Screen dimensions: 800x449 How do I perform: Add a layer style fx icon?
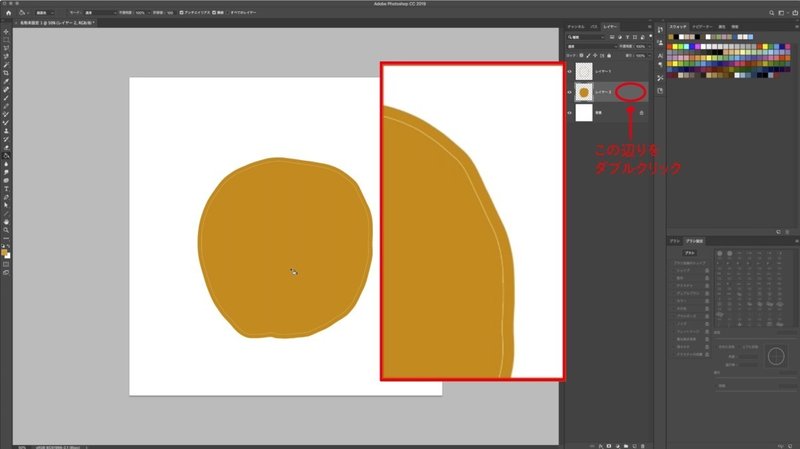coord(601,446)
